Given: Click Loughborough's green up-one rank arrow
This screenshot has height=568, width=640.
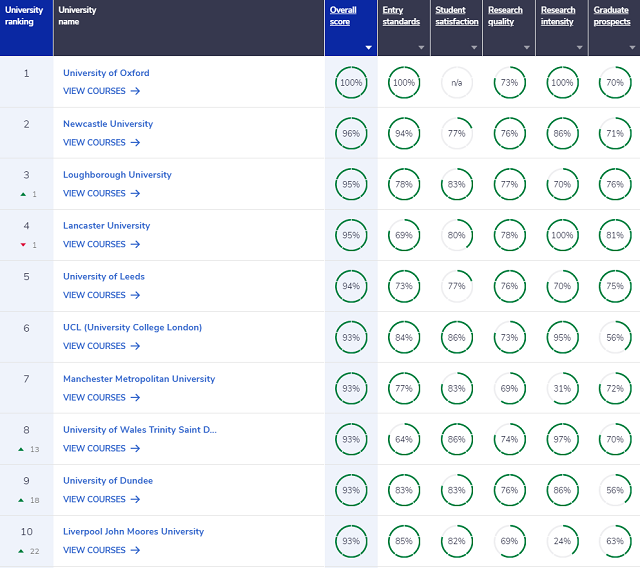Looking at the screenshot, I should [x=23, y=194].
